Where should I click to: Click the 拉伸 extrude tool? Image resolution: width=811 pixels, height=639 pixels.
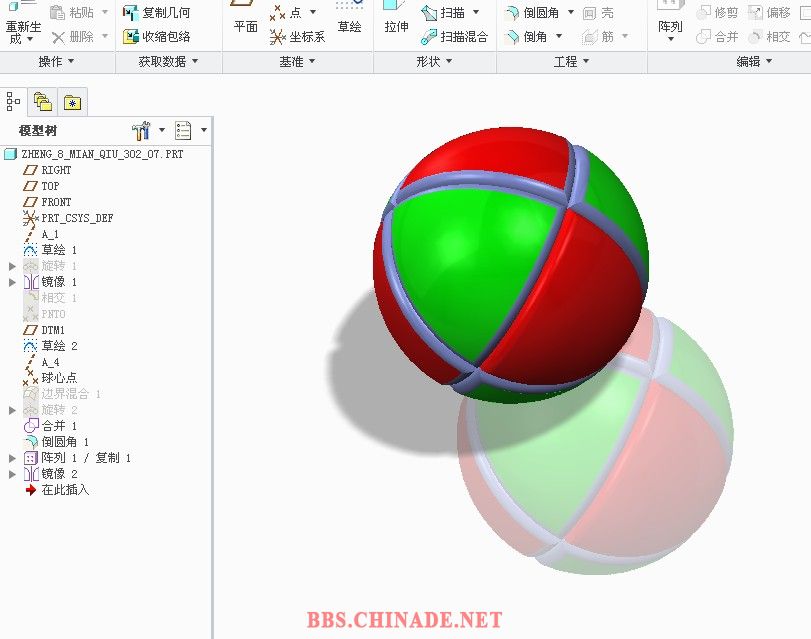click(x=396, y=17)
